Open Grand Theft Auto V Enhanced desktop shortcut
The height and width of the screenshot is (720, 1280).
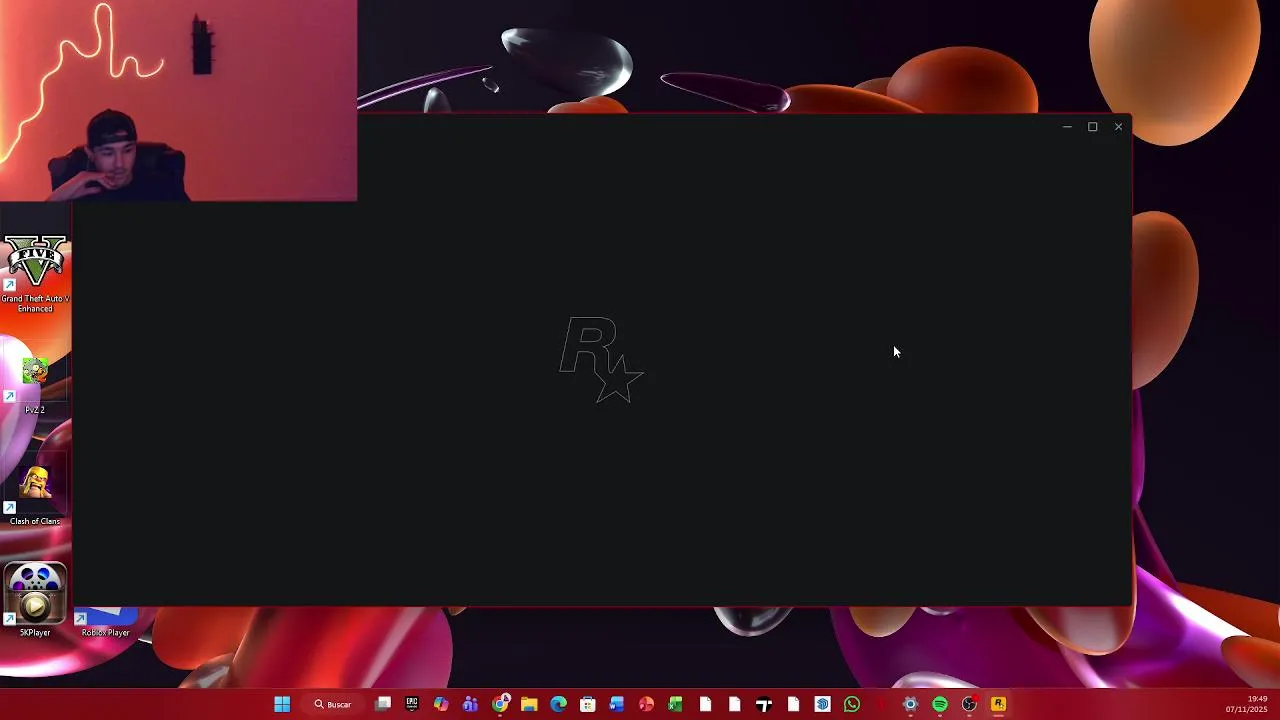coord(35,274)
